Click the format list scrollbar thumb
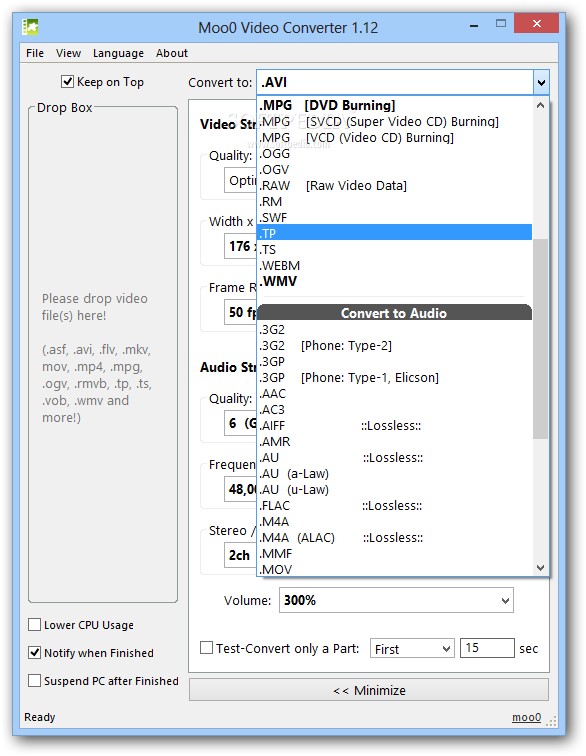Screen dimensions: 586x756 coord(541,338)
